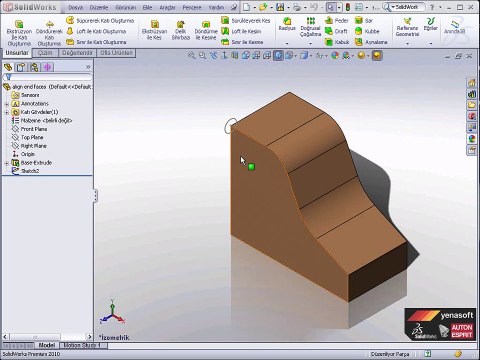
Task: Open Delik Sihirbazı hole wizard
Action: pos(181,30)
